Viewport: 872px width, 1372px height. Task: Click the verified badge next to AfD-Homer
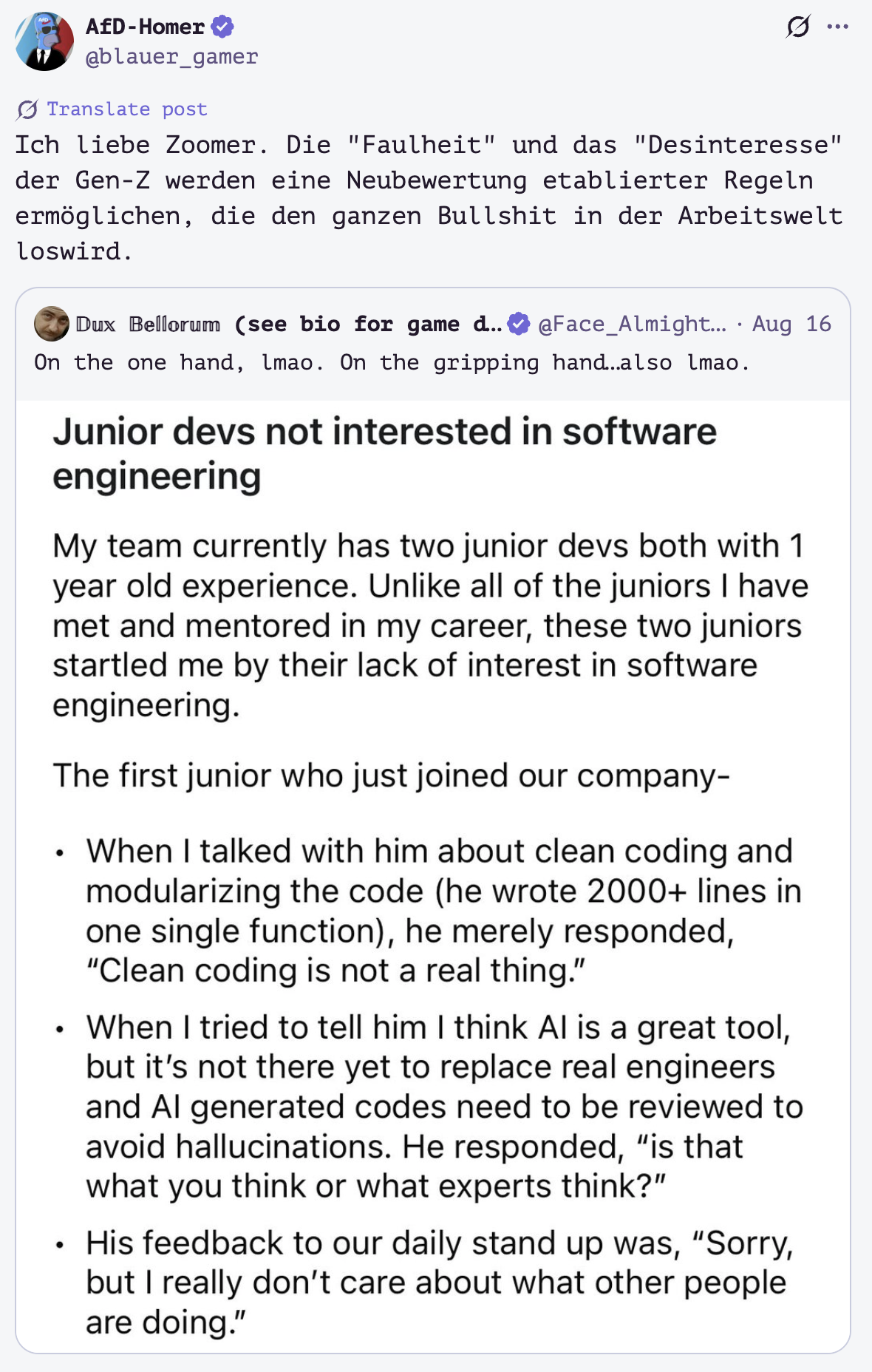point(222,27)
